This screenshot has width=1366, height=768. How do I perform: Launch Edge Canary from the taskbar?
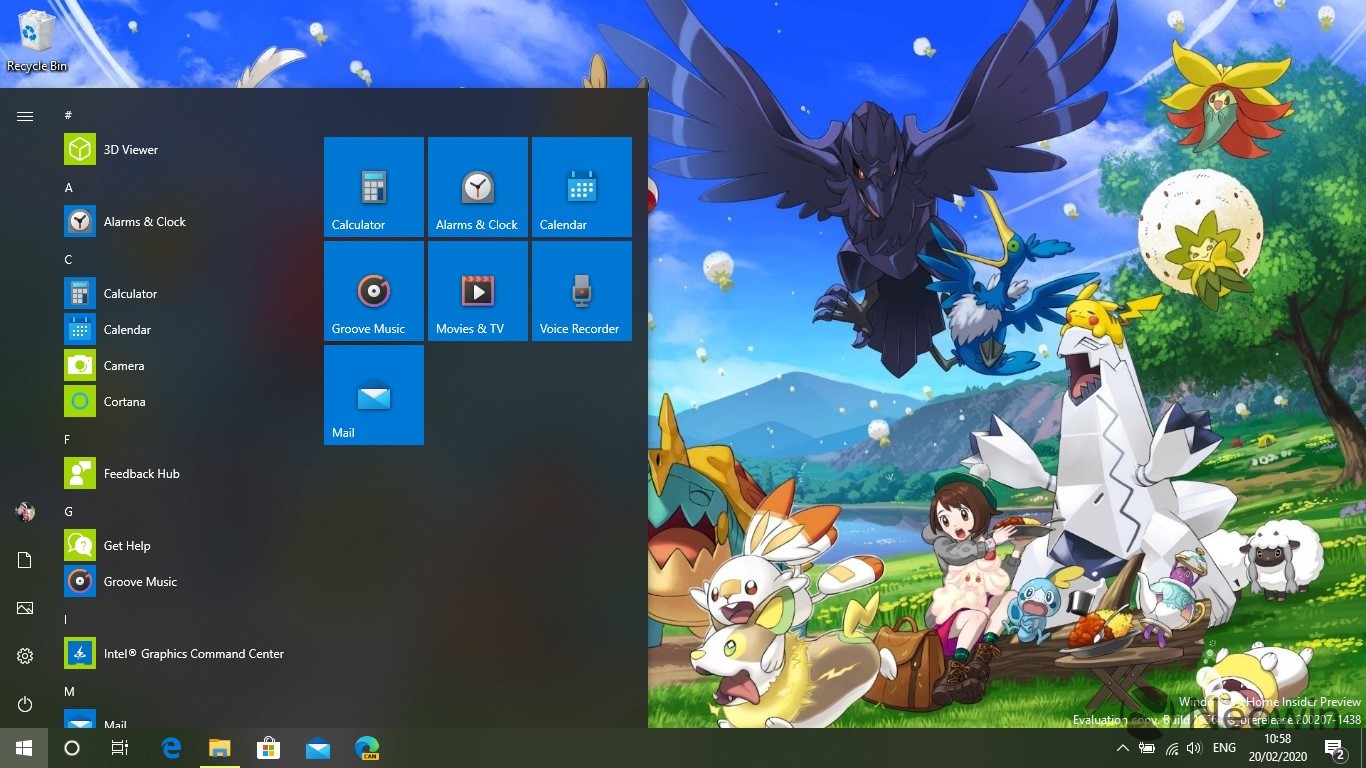[x=367, y=748]
